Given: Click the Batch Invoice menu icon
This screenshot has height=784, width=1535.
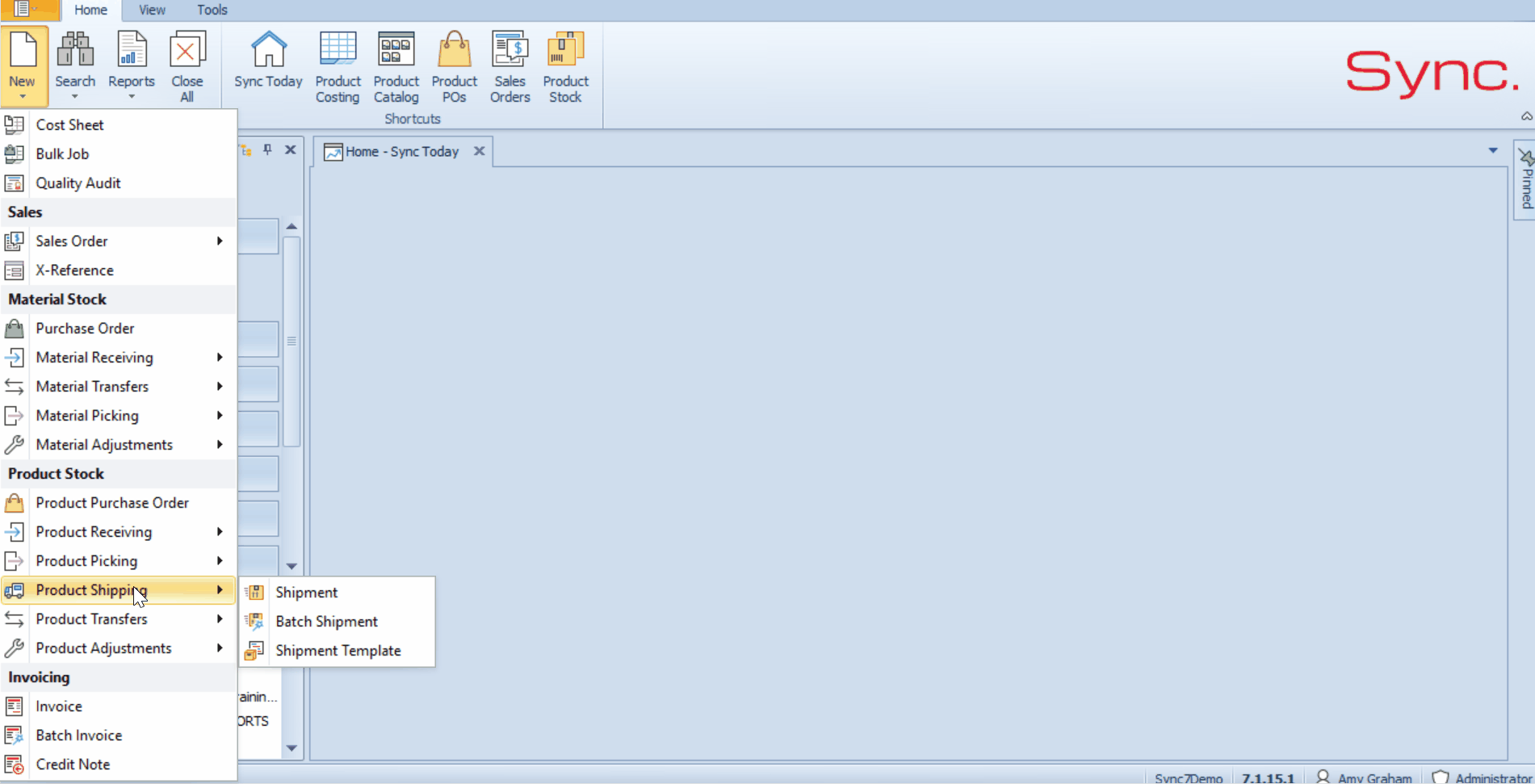Looking at the screenshot, I should click(x=14, y=736).
